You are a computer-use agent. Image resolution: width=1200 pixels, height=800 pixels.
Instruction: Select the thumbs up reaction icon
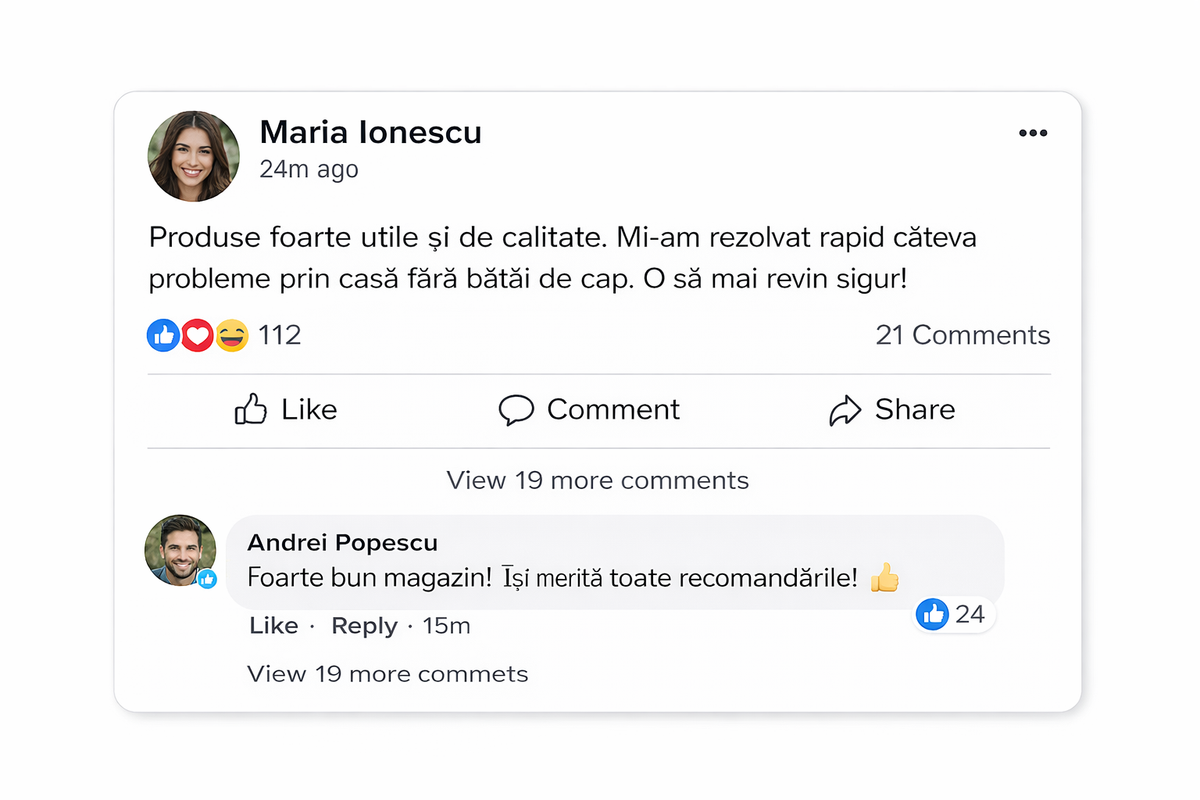point(163,334)
